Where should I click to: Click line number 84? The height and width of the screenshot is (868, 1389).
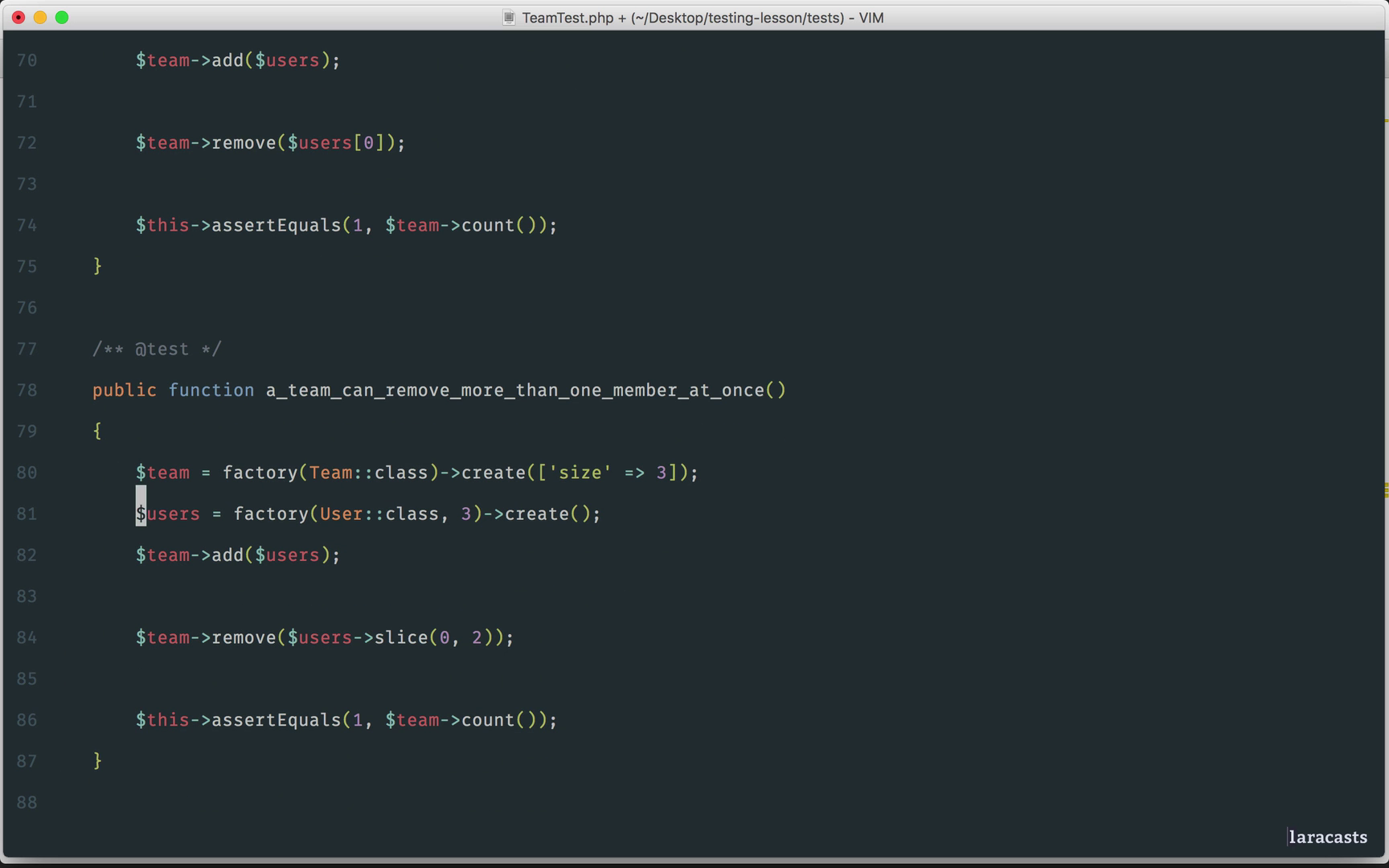[27, 637]
